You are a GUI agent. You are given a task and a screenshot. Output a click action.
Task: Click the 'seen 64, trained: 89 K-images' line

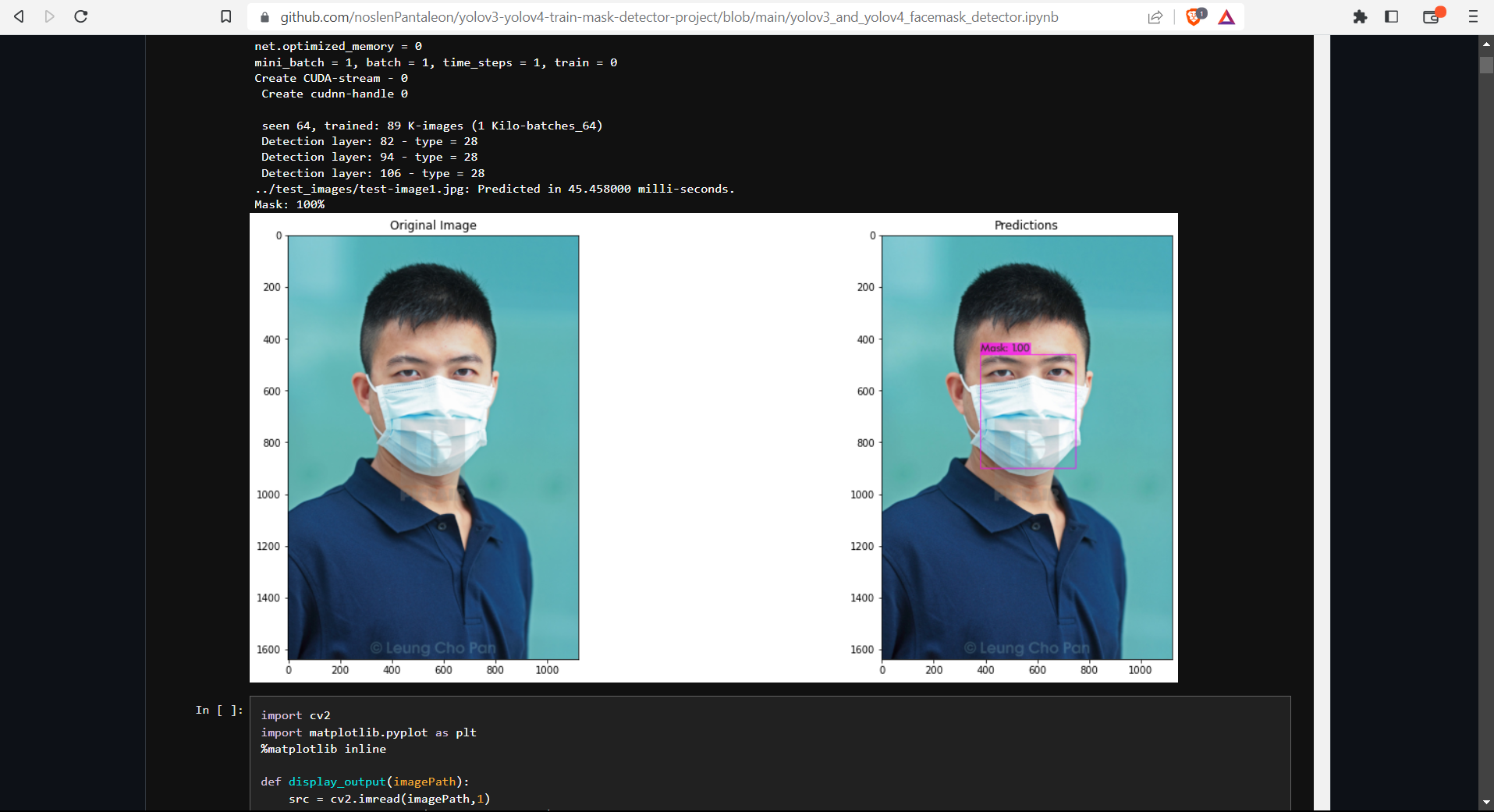point(432,126)
